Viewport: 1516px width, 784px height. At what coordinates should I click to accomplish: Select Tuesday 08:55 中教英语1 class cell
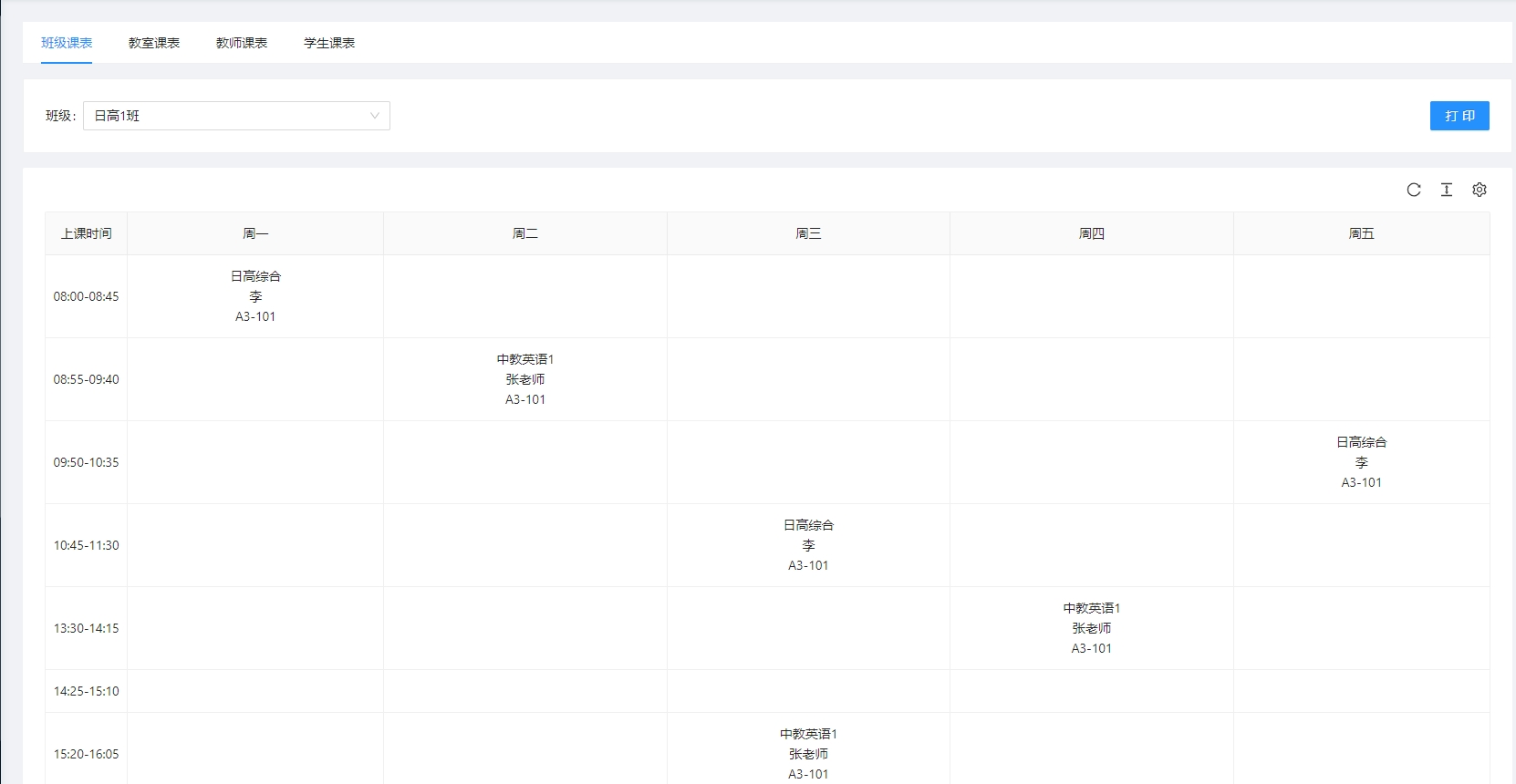pyautogui.click(x=525, y=379)
